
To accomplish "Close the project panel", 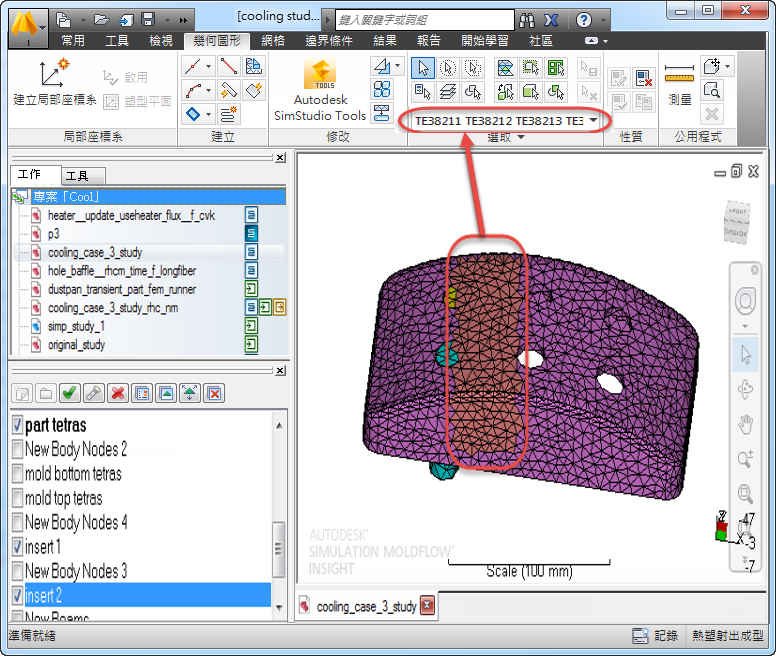I will pos(281,158).
